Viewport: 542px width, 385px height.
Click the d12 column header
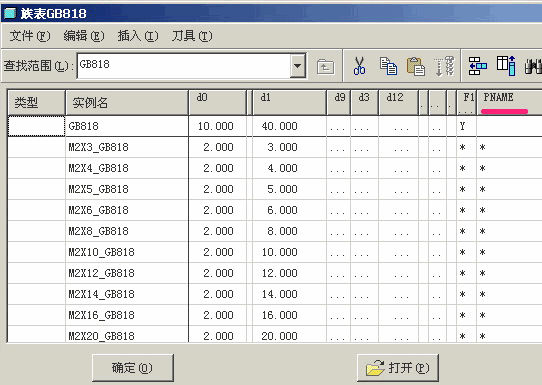coord(399,103)
